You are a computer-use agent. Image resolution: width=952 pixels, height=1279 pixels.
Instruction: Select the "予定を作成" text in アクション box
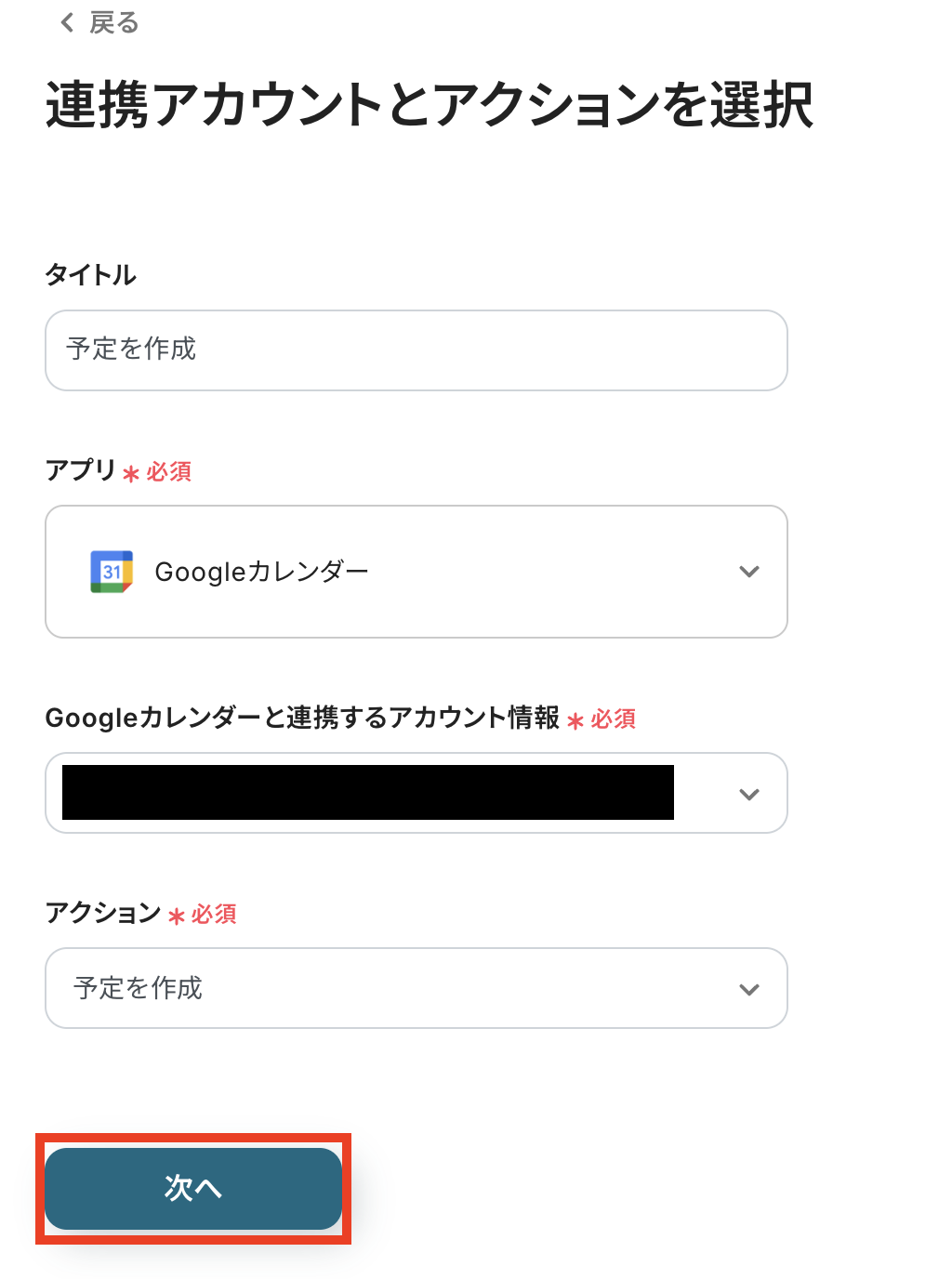coord(139,988)
